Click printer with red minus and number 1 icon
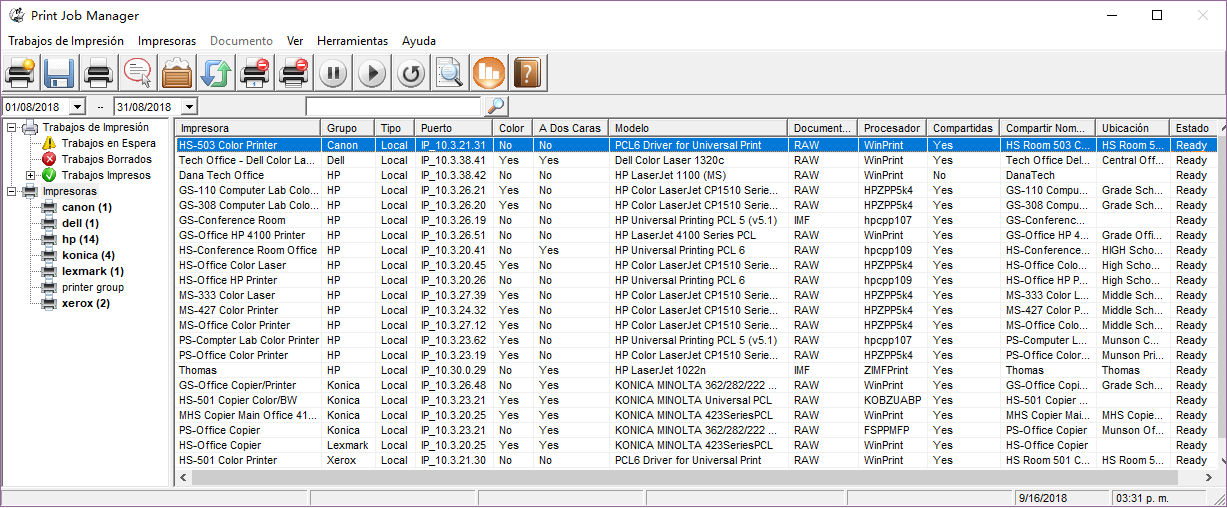The height and width of the screenshot is (508, 1227). (x=255, y=73)
